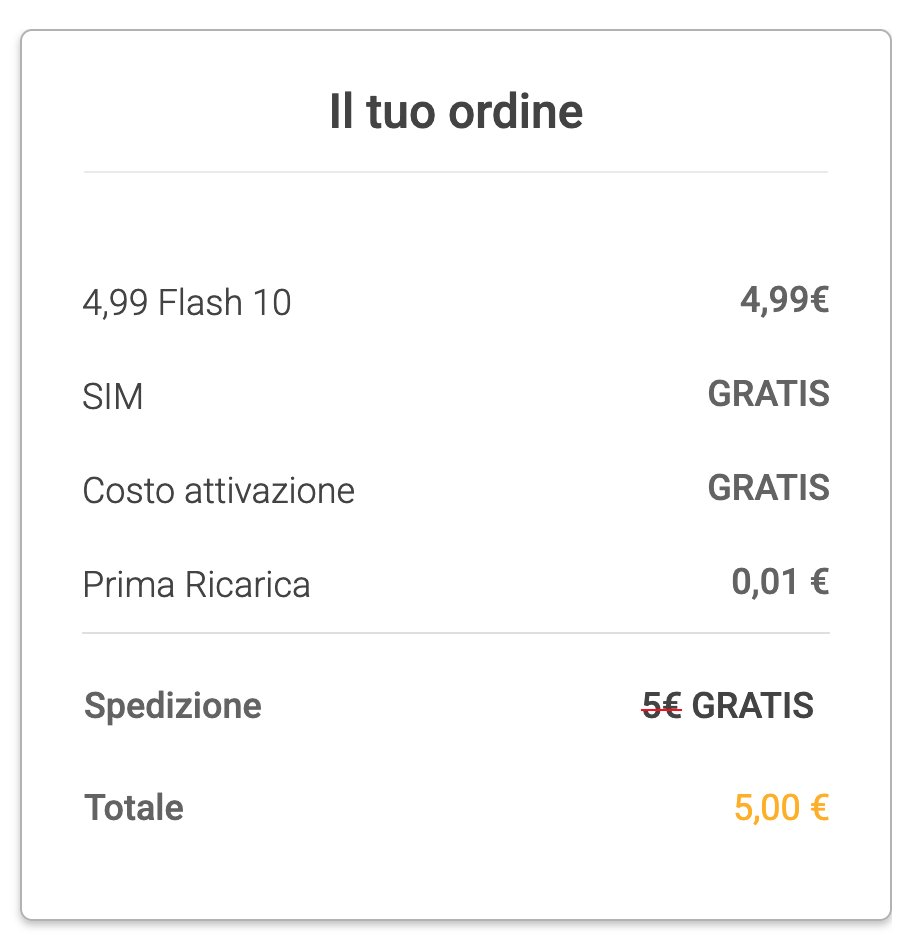The width and height of the screenshot is (908, 950).
Task: Select GRATIS value beside SIM
Action: [768, 394]
